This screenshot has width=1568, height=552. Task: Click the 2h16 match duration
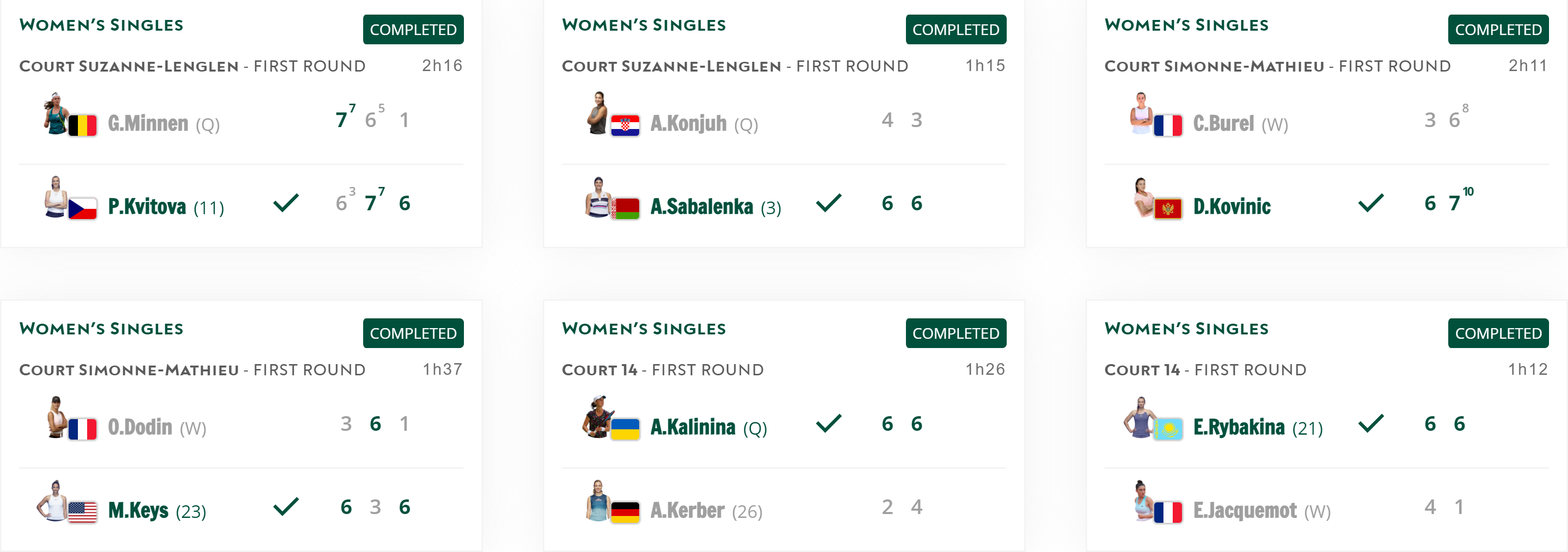pos(442,66)
